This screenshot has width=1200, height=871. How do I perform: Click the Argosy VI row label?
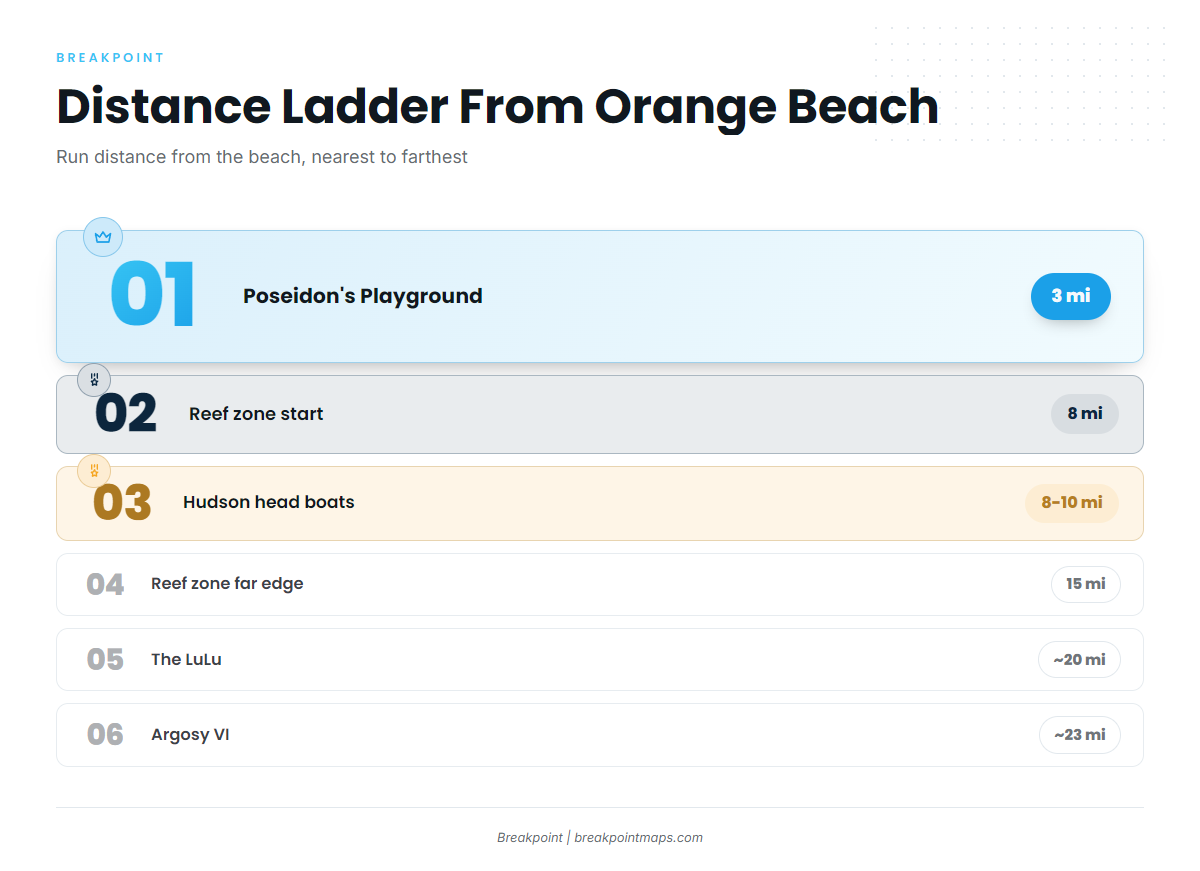pyautogui.click(x=190, y=735)
